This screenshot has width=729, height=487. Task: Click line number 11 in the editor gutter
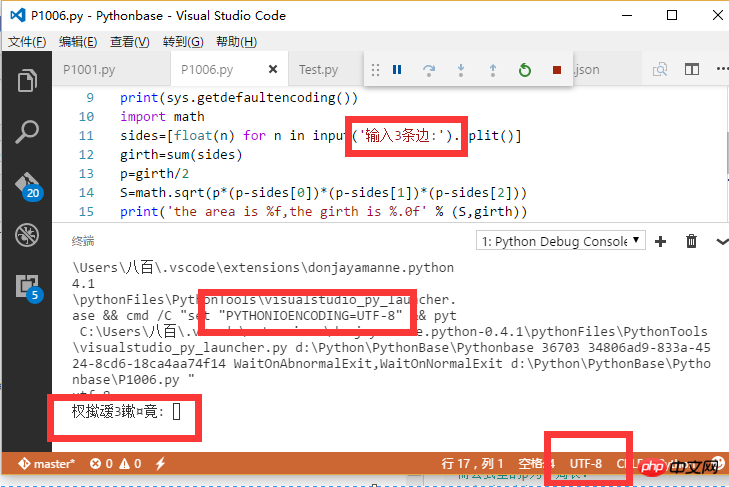tap(86, 136)
